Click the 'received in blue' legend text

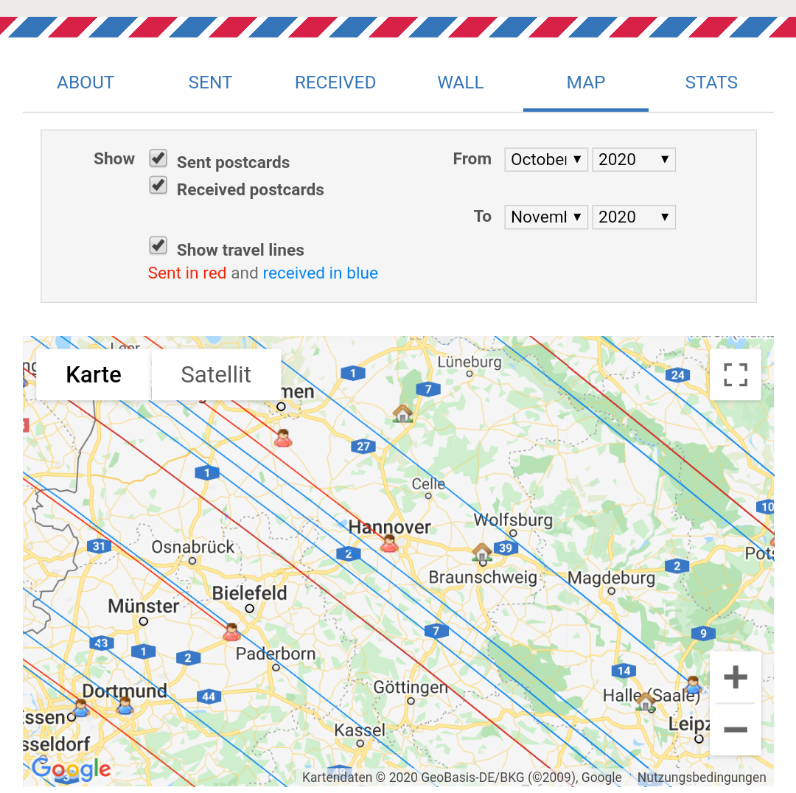tap(320, 273)
